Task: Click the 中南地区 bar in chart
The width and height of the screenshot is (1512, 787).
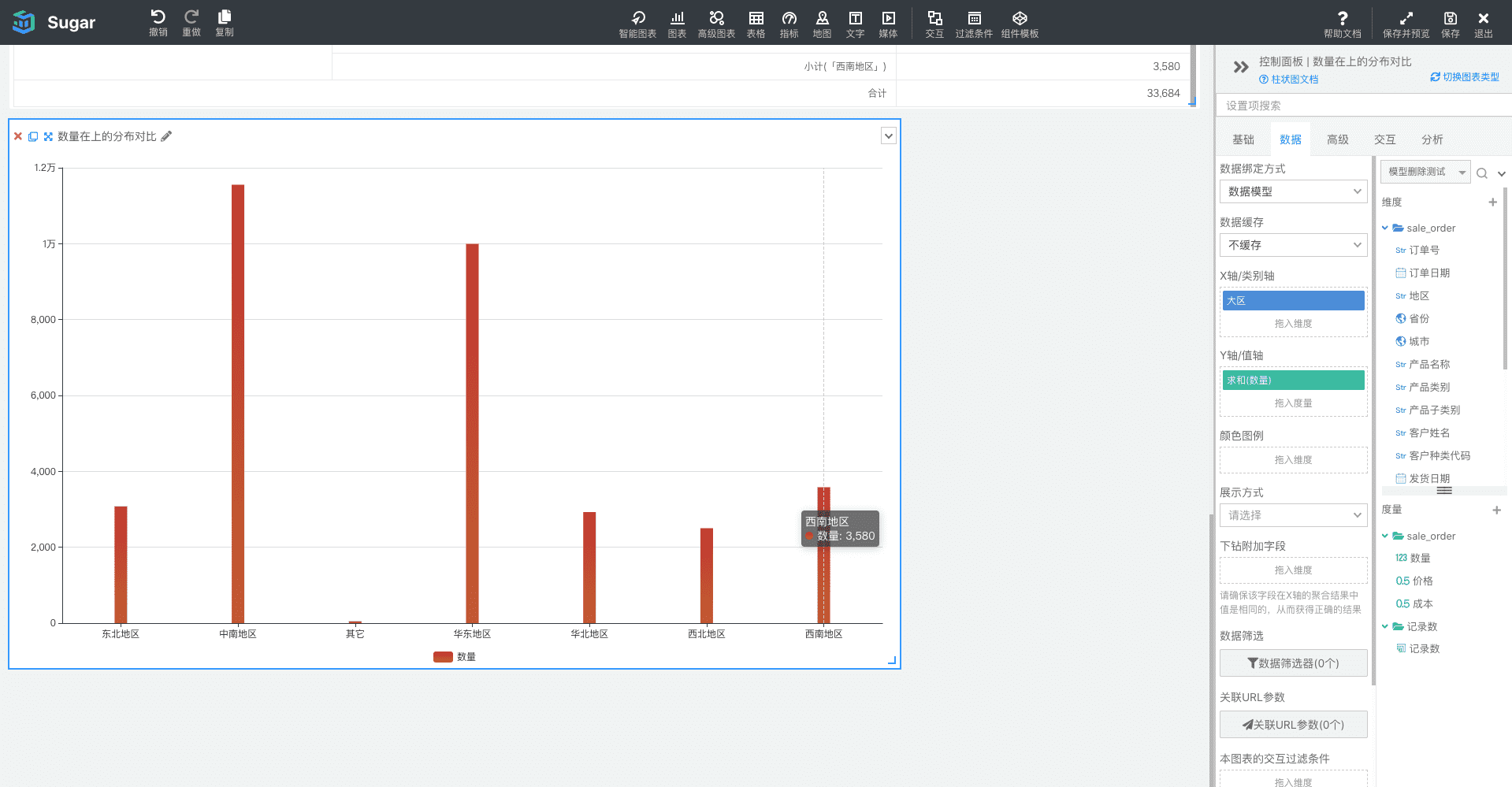Action: pyautogui.click(x=238, y=404)
